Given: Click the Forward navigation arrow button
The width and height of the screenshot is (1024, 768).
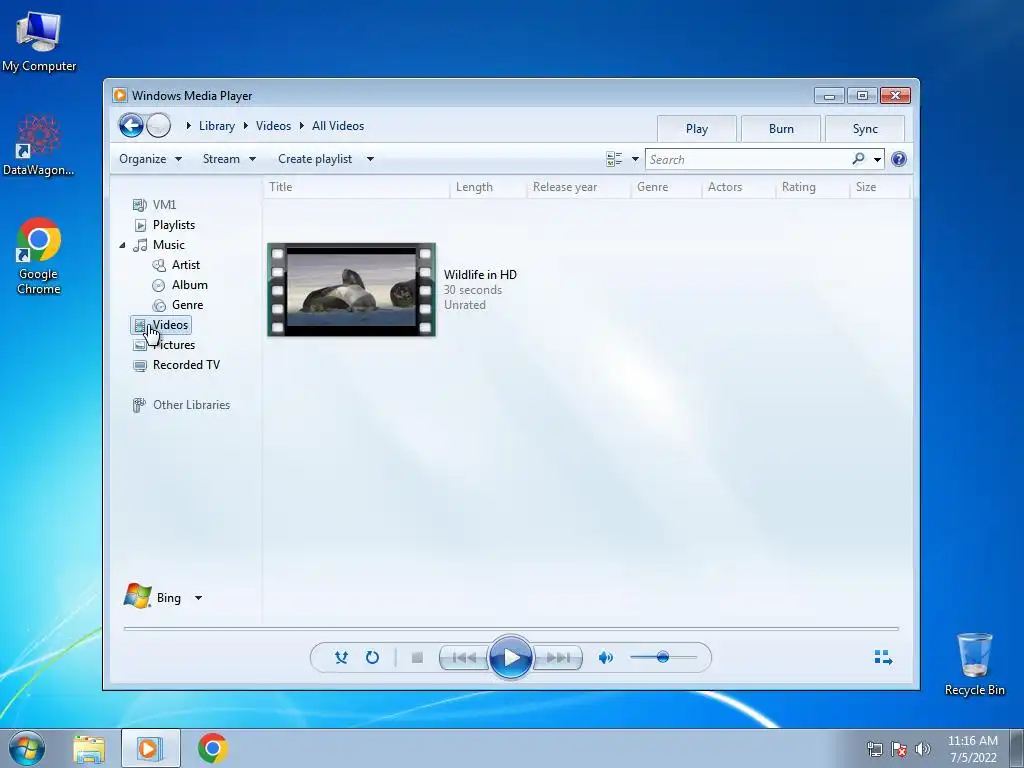Looking at the screenshot, I should (x=159, y=125).
